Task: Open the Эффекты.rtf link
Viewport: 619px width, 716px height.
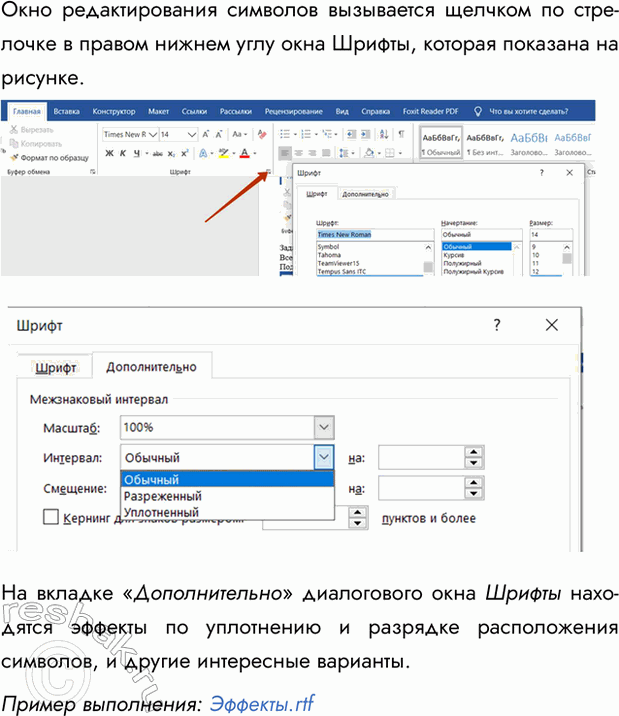Action: [x=262, y=703]
